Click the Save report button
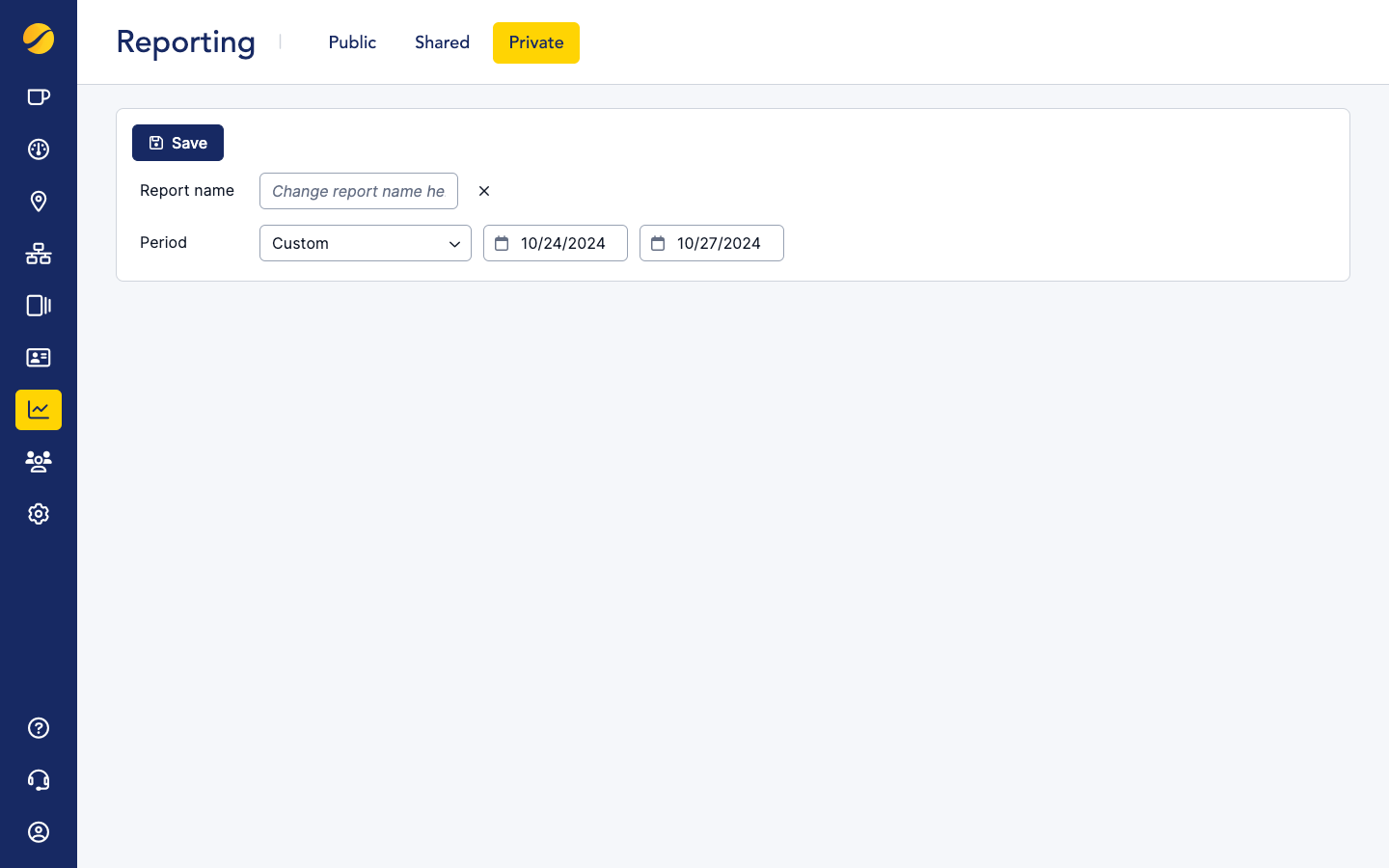The height and width of the screenshot is (868, 1389). click(177, 142)
